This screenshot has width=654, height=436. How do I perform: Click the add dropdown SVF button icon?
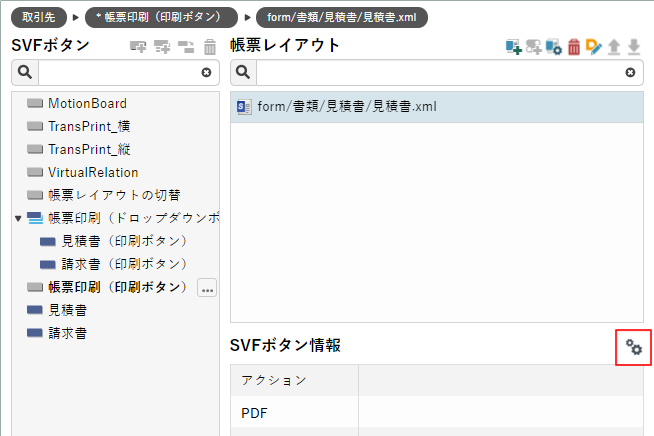tap(162, 47)
